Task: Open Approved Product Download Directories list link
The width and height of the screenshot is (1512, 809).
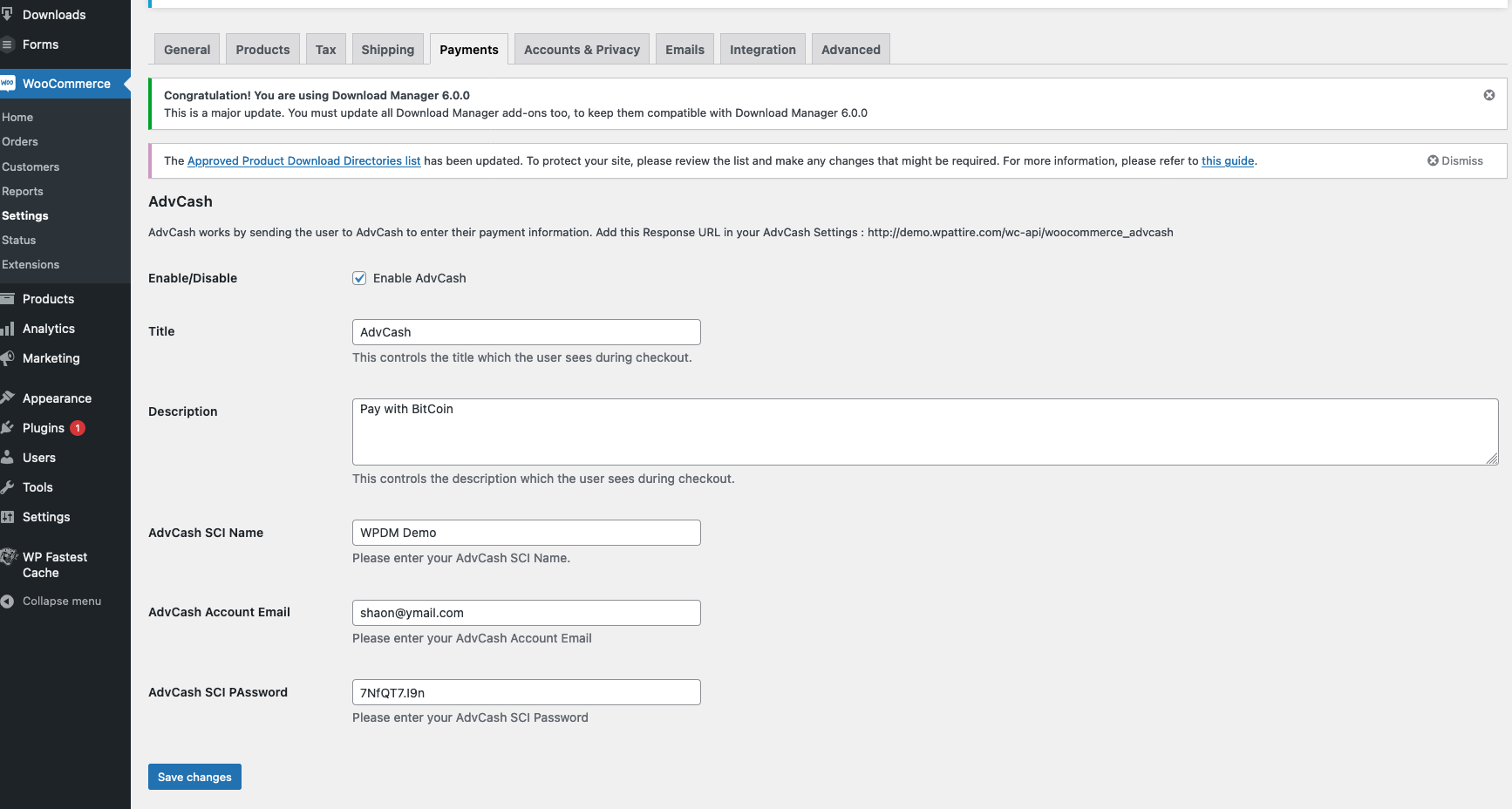Action: tap(303, 161)
